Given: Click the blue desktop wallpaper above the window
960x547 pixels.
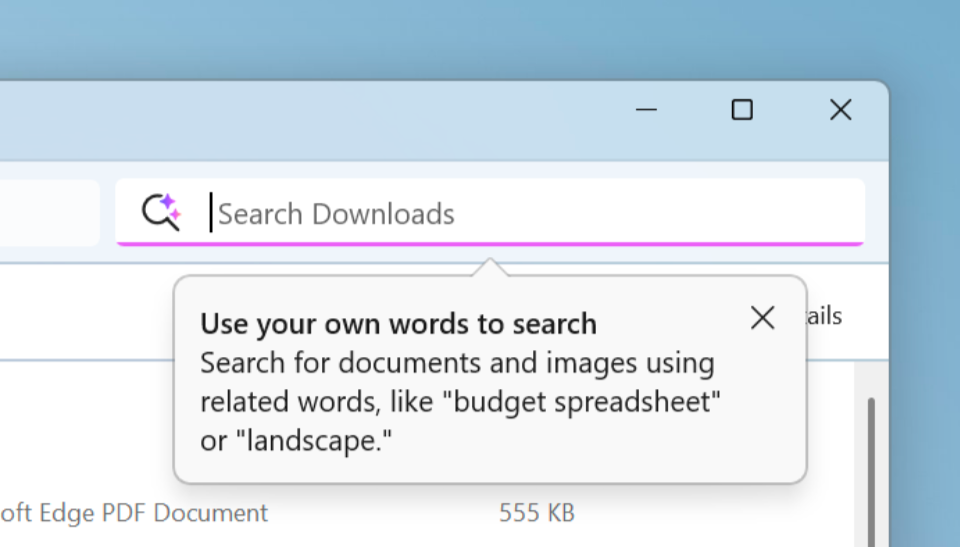Looking at the screenshot, I should [400, 40].
